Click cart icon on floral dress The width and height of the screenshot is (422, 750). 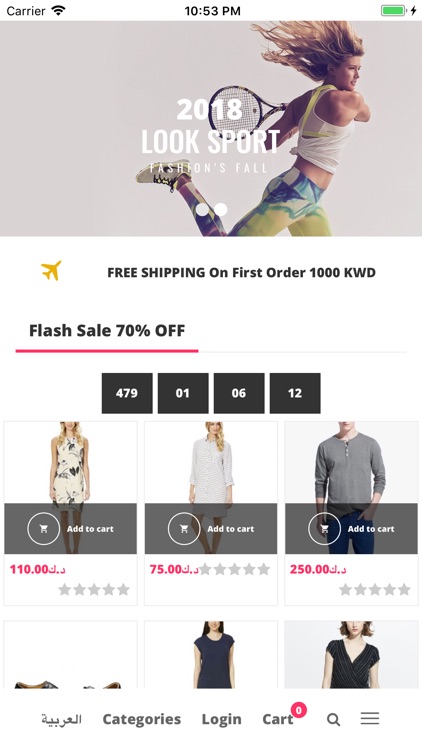44,529
